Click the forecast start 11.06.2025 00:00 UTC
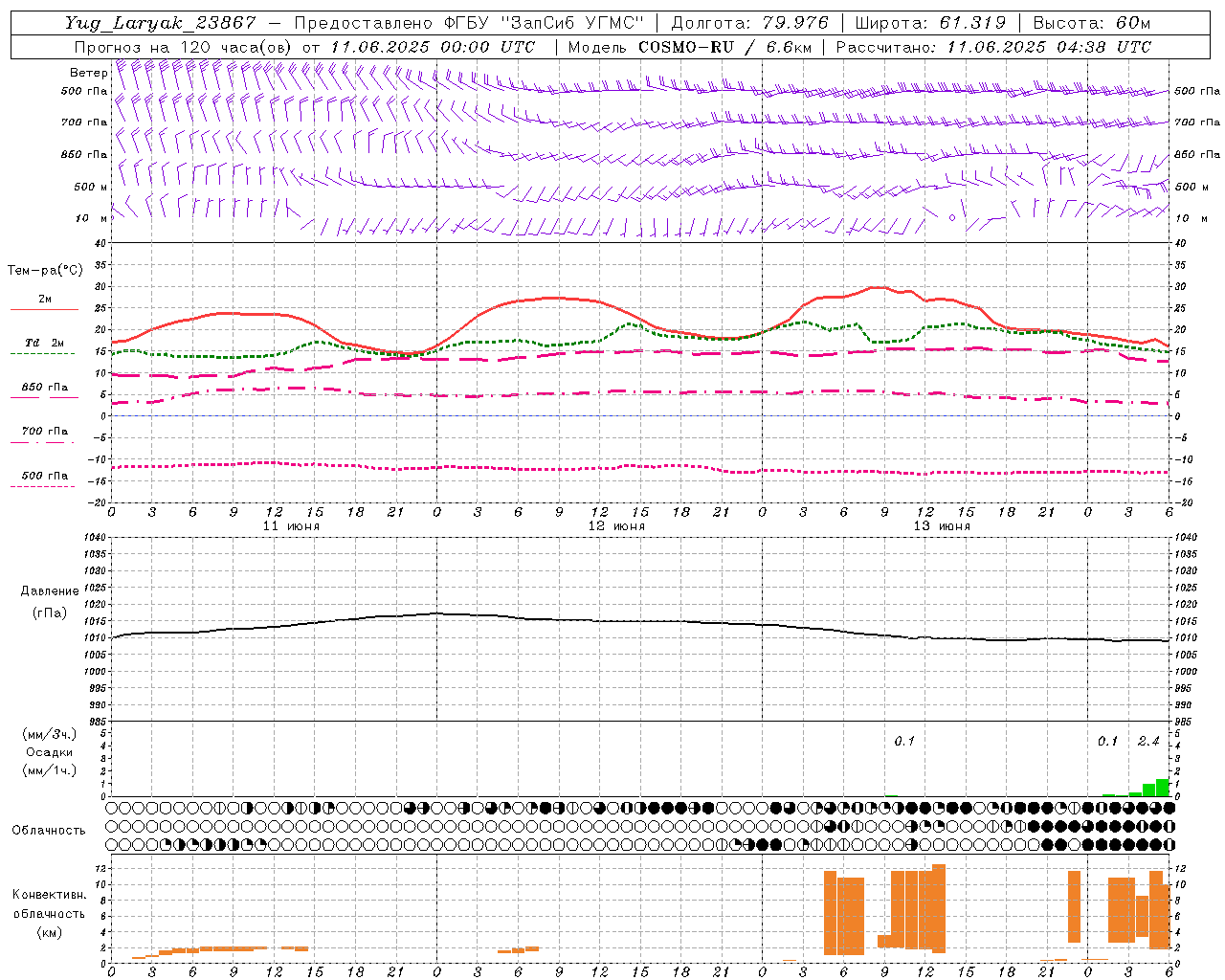Image resolution: width=1225 pixels, height=980 pixels. (433, 47)
